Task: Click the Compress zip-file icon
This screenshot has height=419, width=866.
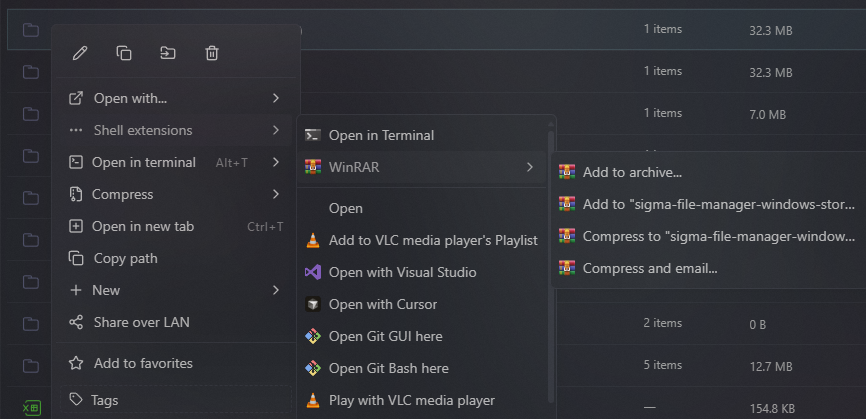Action: tap(76, 194)
